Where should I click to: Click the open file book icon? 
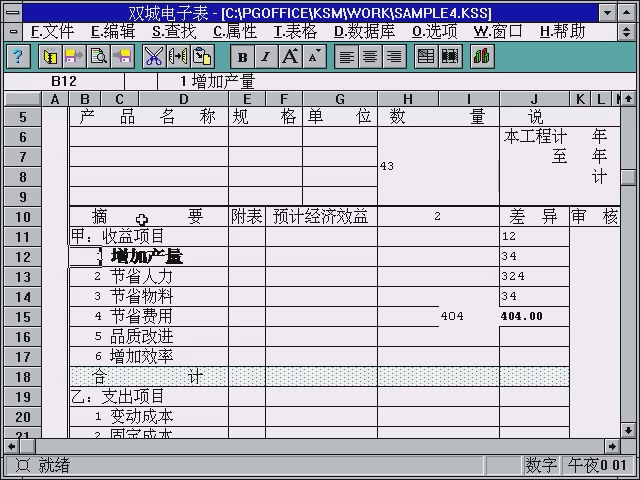(50, 56)
